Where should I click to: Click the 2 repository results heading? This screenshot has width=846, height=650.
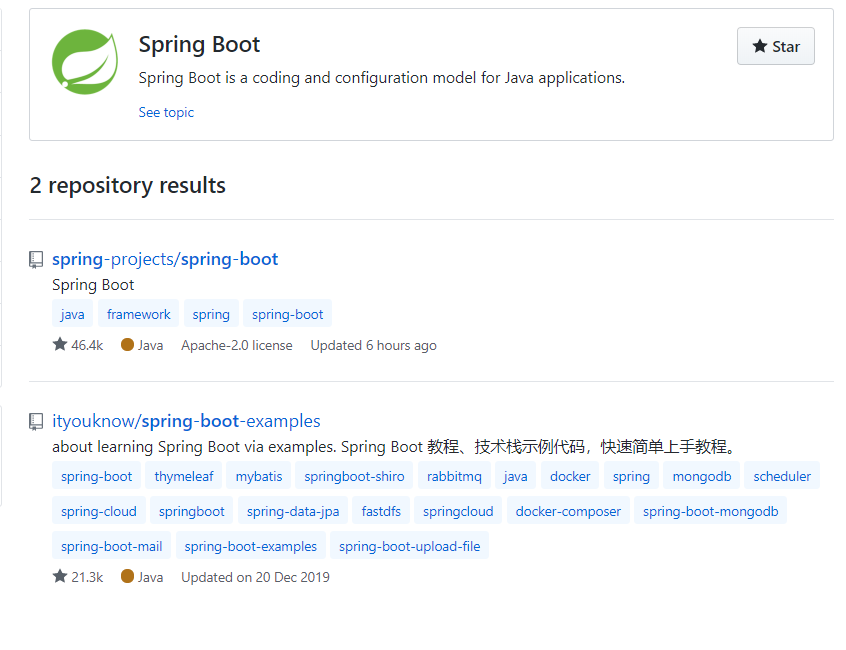127,185
